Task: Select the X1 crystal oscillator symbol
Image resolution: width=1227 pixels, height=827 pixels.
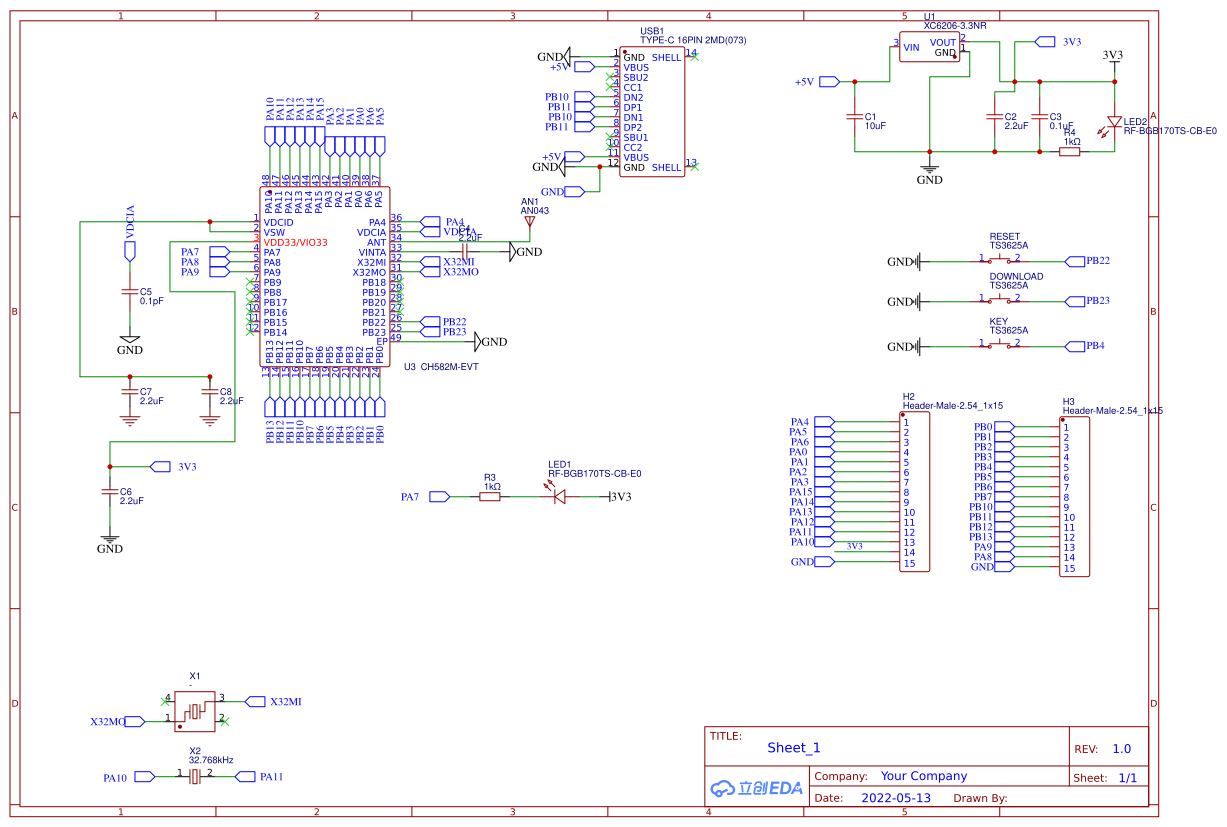Action: (x=195, y=711)
